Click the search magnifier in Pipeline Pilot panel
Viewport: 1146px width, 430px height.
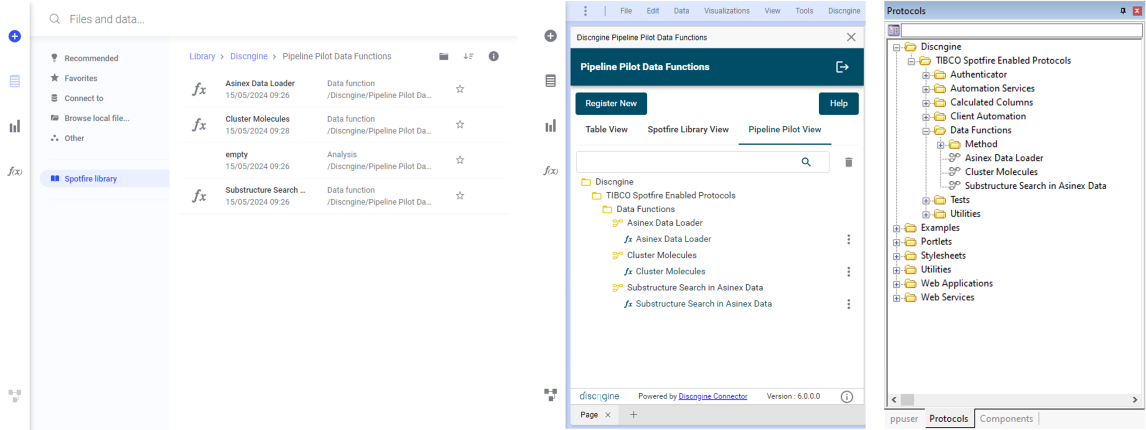[x=806, y=162]
